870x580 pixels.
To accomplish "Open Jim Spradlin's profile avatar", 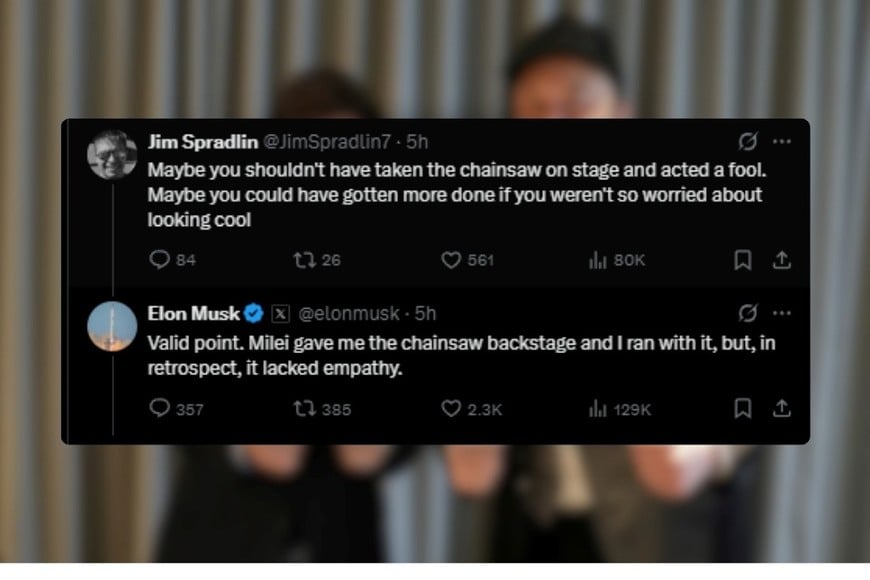I will [112, 155].
